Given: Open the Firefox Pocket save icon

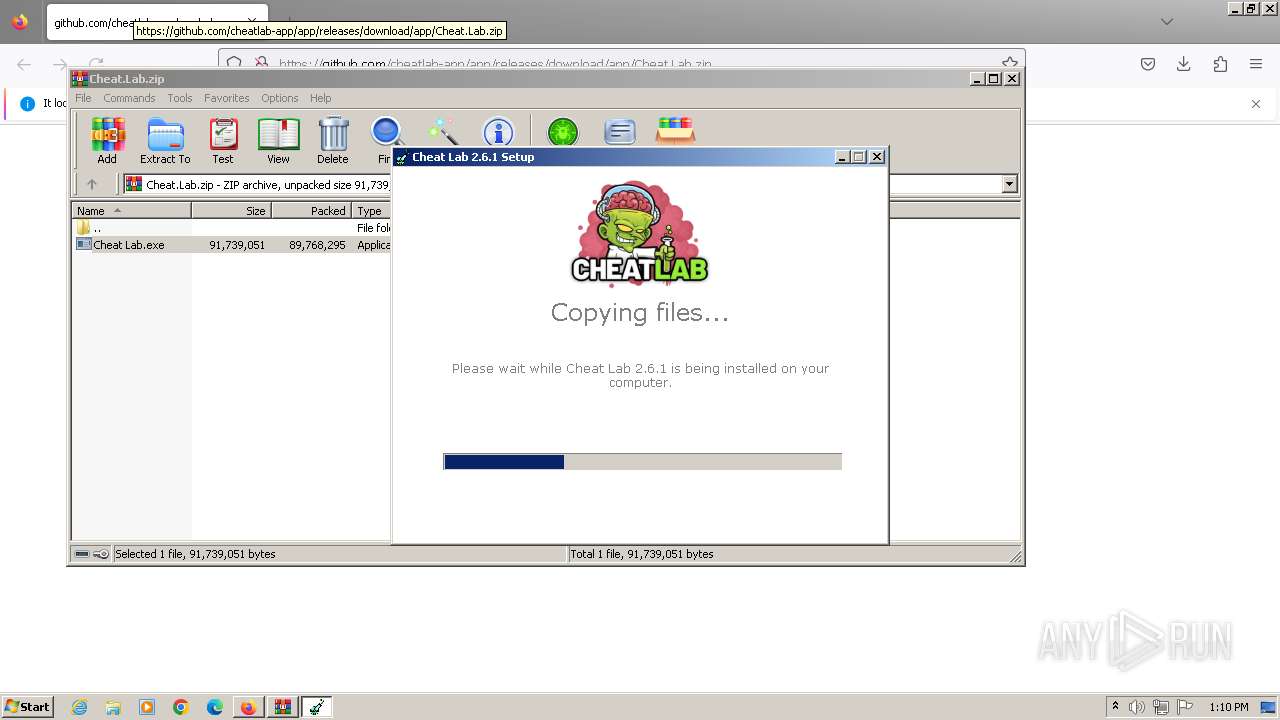Looking at the screenshot, I should 1148,64.
